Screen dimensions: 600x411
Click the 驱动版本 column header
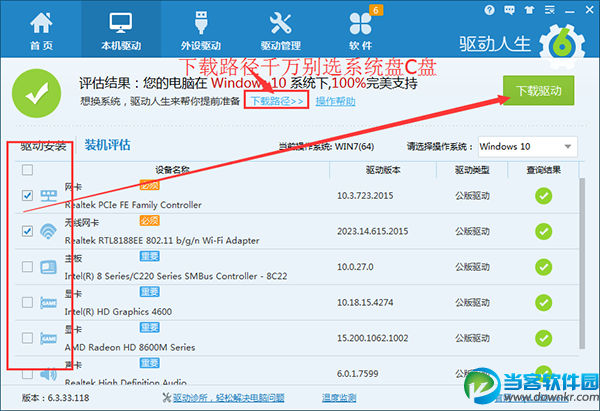[x=383, y=170]
